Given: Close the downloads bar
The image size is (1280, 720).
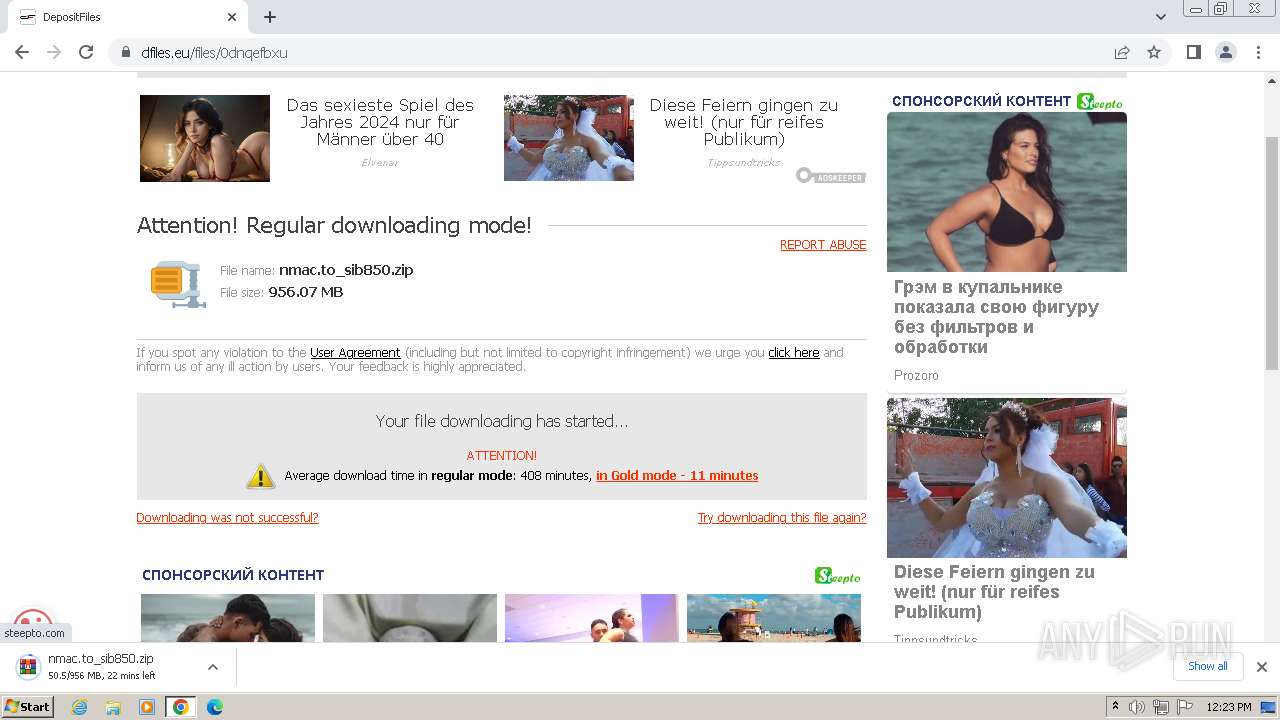Looking at the screenshot, I should pos(1261,667).
